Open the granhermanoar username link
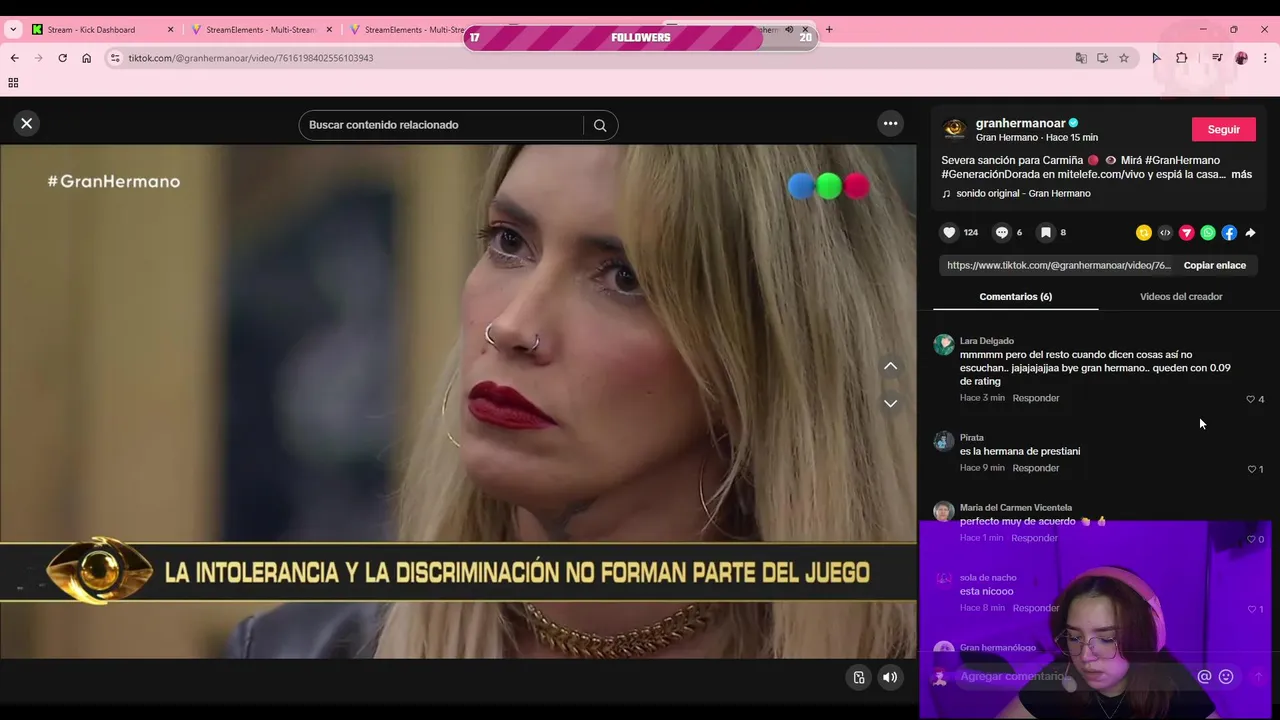This screenshot has width=1280, height=720. pos(1020,123)
